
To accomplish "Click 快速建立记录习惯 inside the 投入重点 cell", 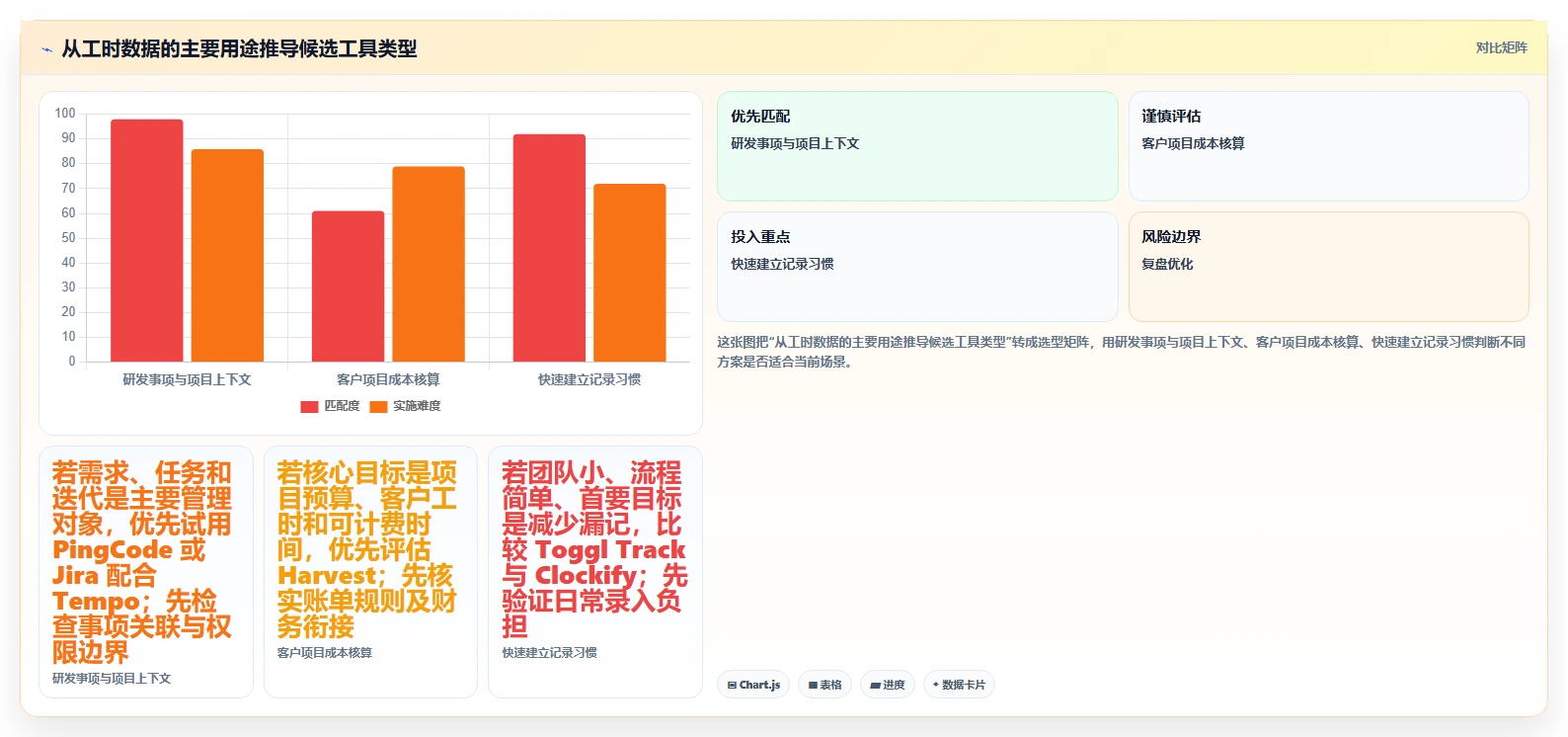I will click(x=782, y=264).
